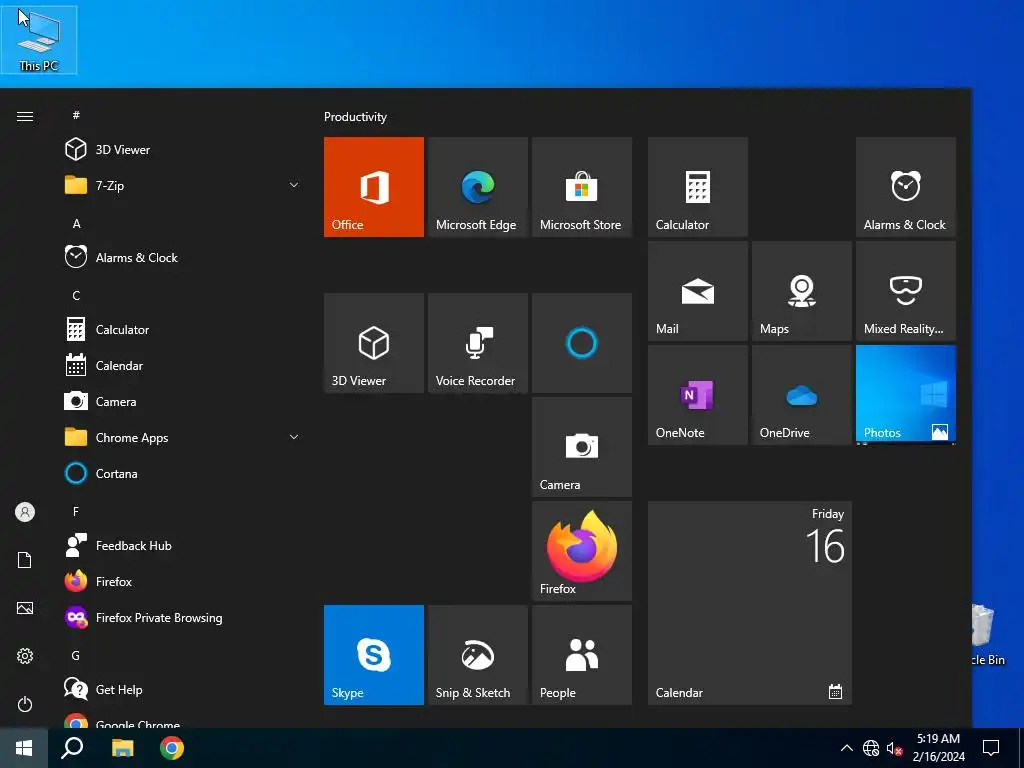1024x768 pixels.
Task: Show hidden system tray icons
Action: (846, 748)
